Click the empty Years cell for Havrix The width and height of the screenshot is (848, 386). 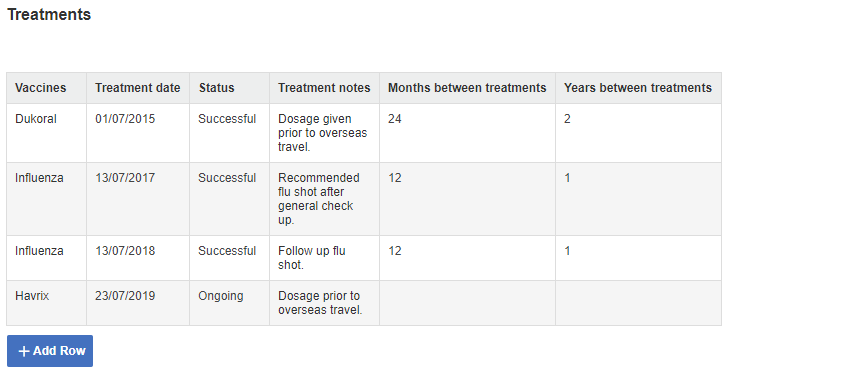point(638,303)
